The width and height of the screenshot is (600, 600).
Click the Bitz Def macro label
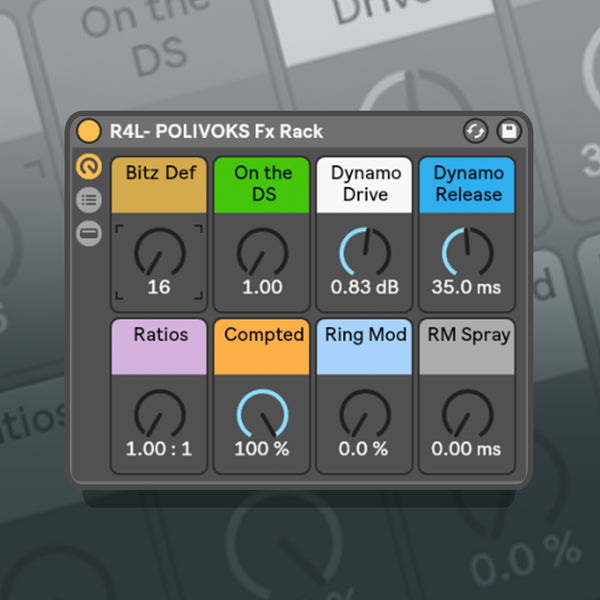coord(159,185)
